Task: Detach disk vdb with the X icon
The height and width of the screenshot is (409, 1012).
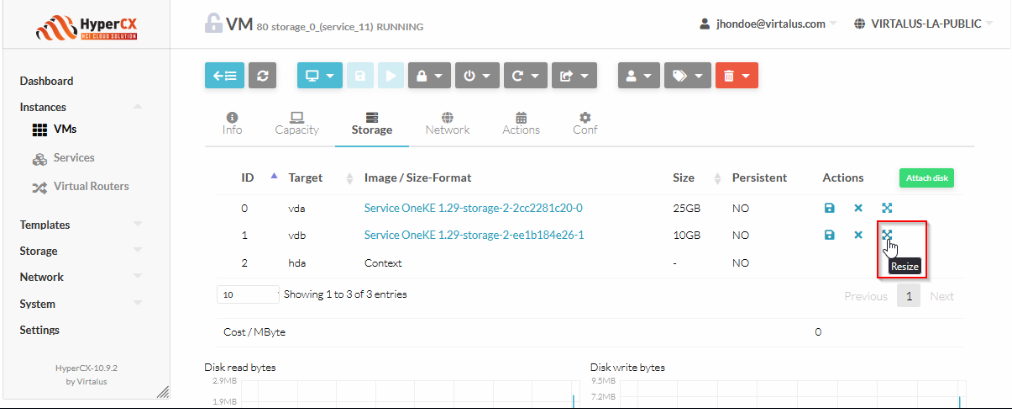Action: tap(858, 235)
